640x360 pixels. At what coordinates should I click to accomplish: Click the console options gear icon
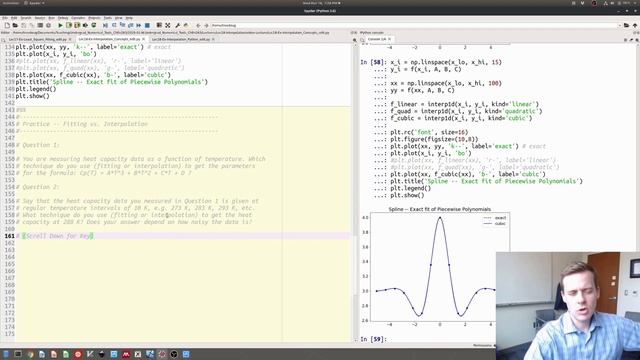pyautogui.click(x=636, y=40)
